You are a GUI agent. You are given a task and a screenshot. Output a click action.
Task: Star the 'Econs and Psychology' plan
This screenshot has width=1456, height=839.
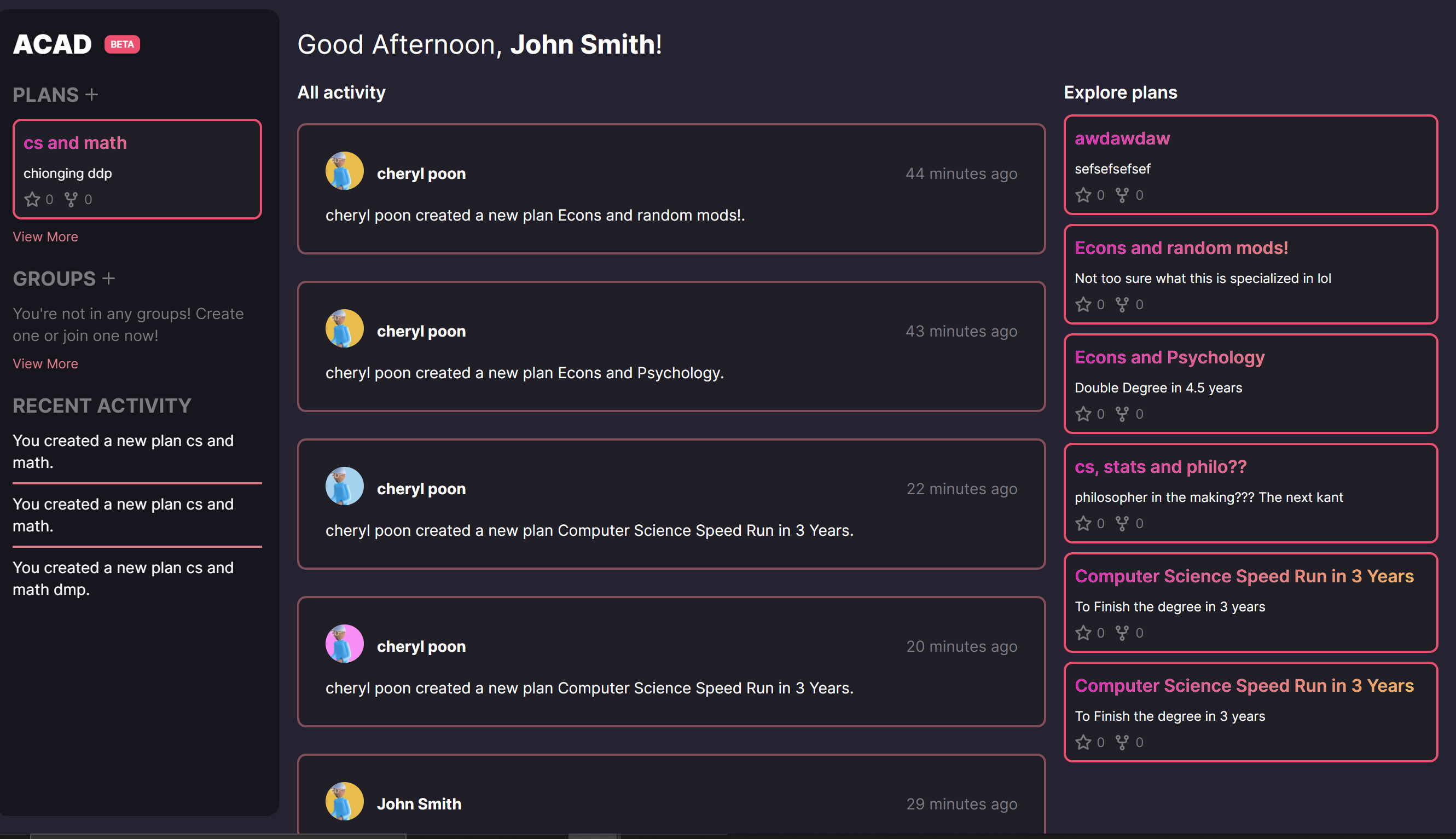(x=1083, y=414)
